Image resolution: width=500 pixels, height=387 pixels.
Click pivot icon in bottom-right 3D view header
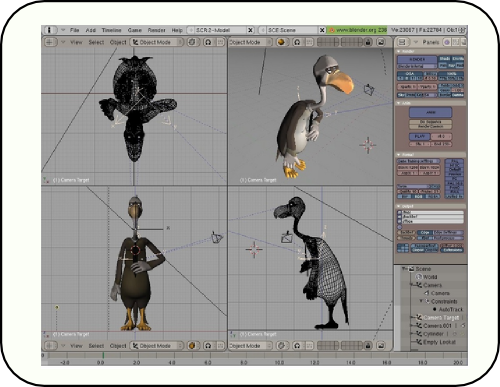point(297,346)
